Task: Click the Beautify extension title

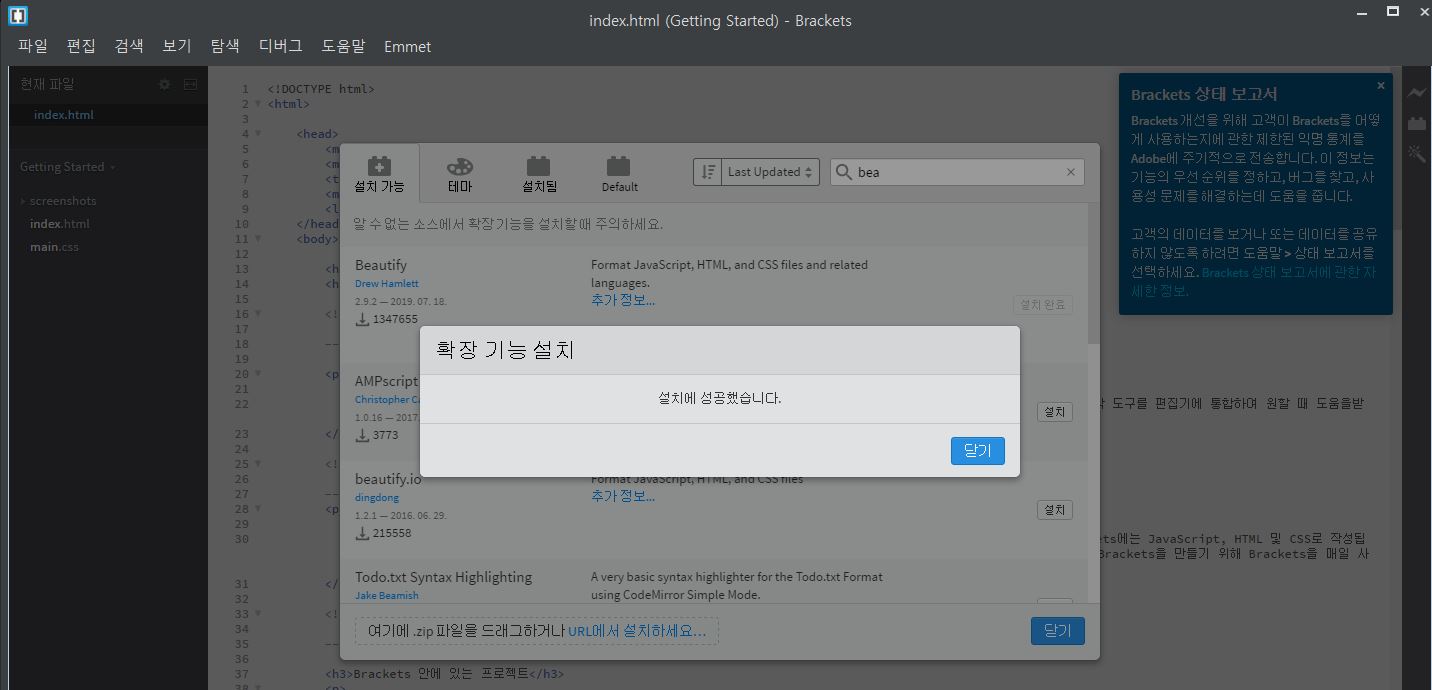Action: [381, 265]
